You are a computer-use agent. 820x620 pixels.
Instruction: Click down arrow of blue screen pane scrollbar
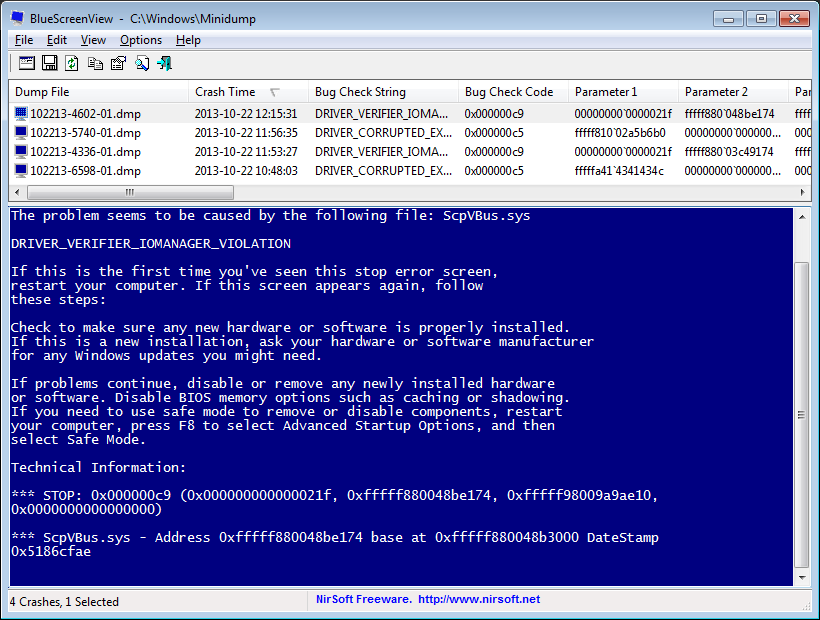[802, 578]
